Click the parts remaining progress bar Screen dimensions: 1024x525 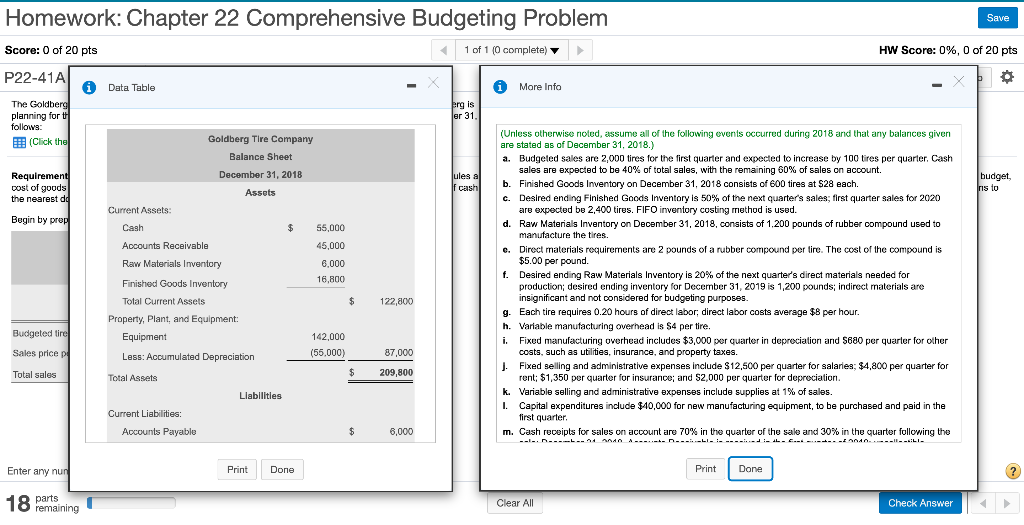(131, 503)
